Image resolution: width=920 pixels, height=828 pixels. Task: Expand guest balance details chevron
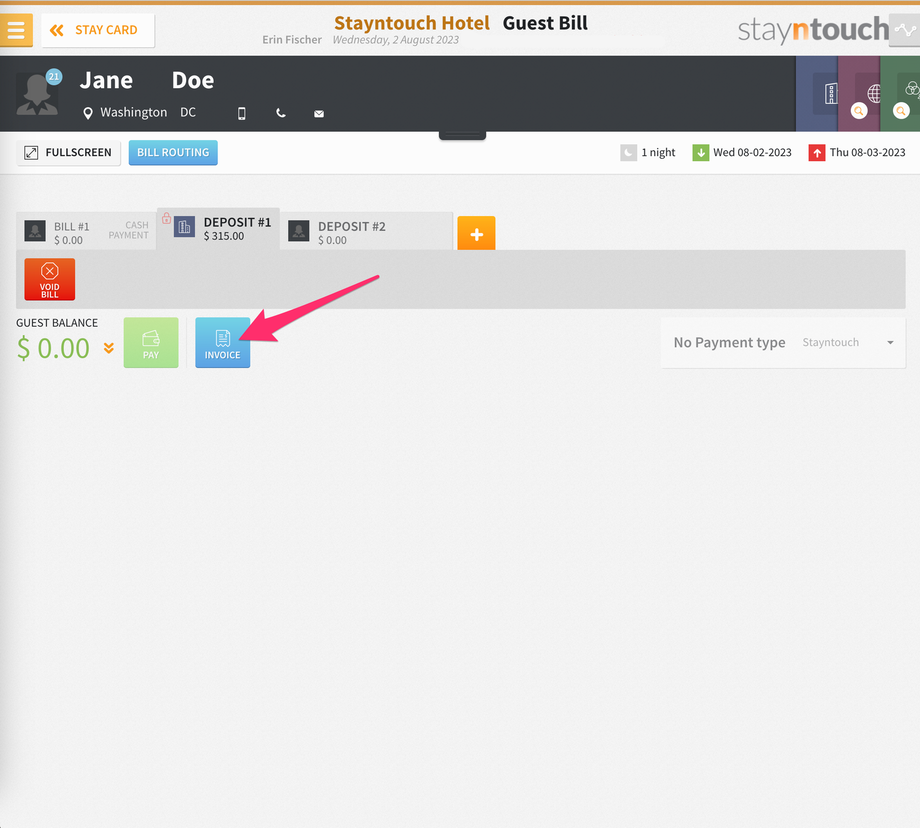(109, 348)
